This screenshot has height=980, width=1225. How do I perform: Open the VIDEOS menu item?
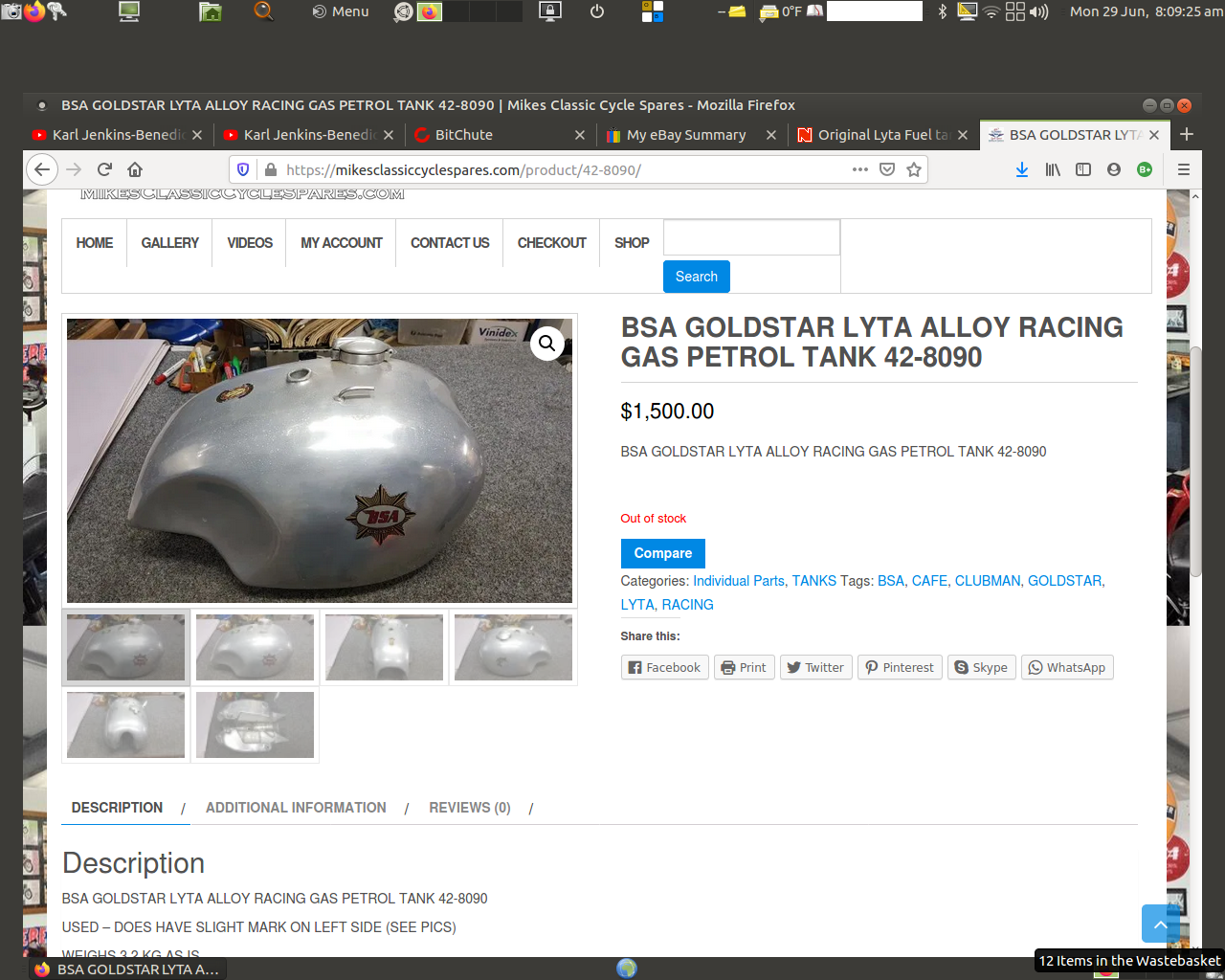coord(250,243)
